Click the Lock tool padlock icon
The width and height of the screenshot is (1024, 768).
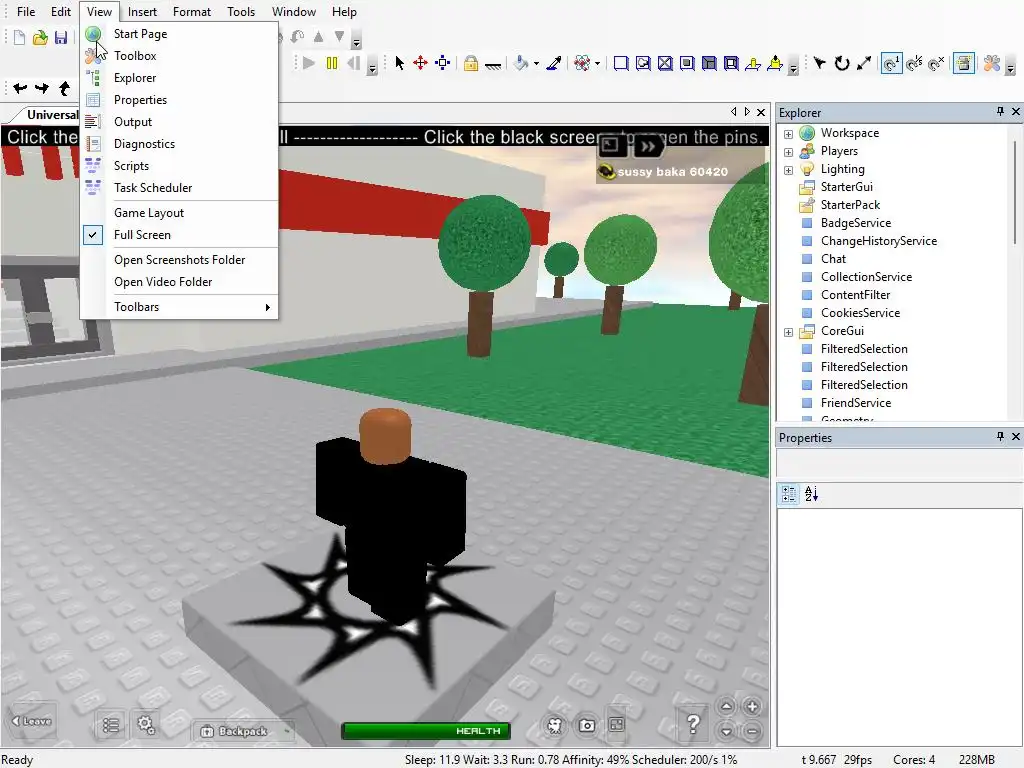tap(470, 63)
